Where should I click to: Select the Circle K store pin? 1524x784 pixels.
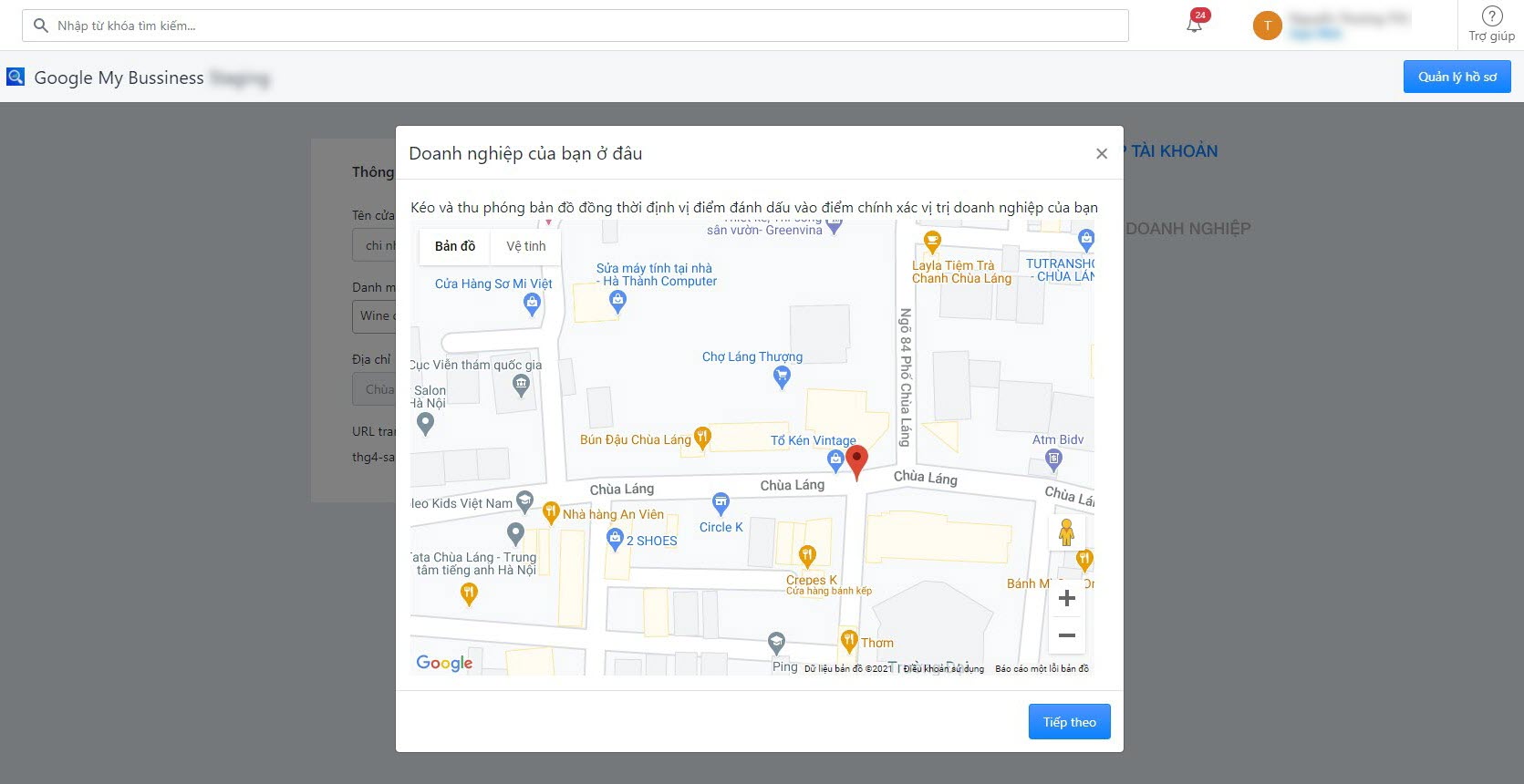[x=721, y=504]
